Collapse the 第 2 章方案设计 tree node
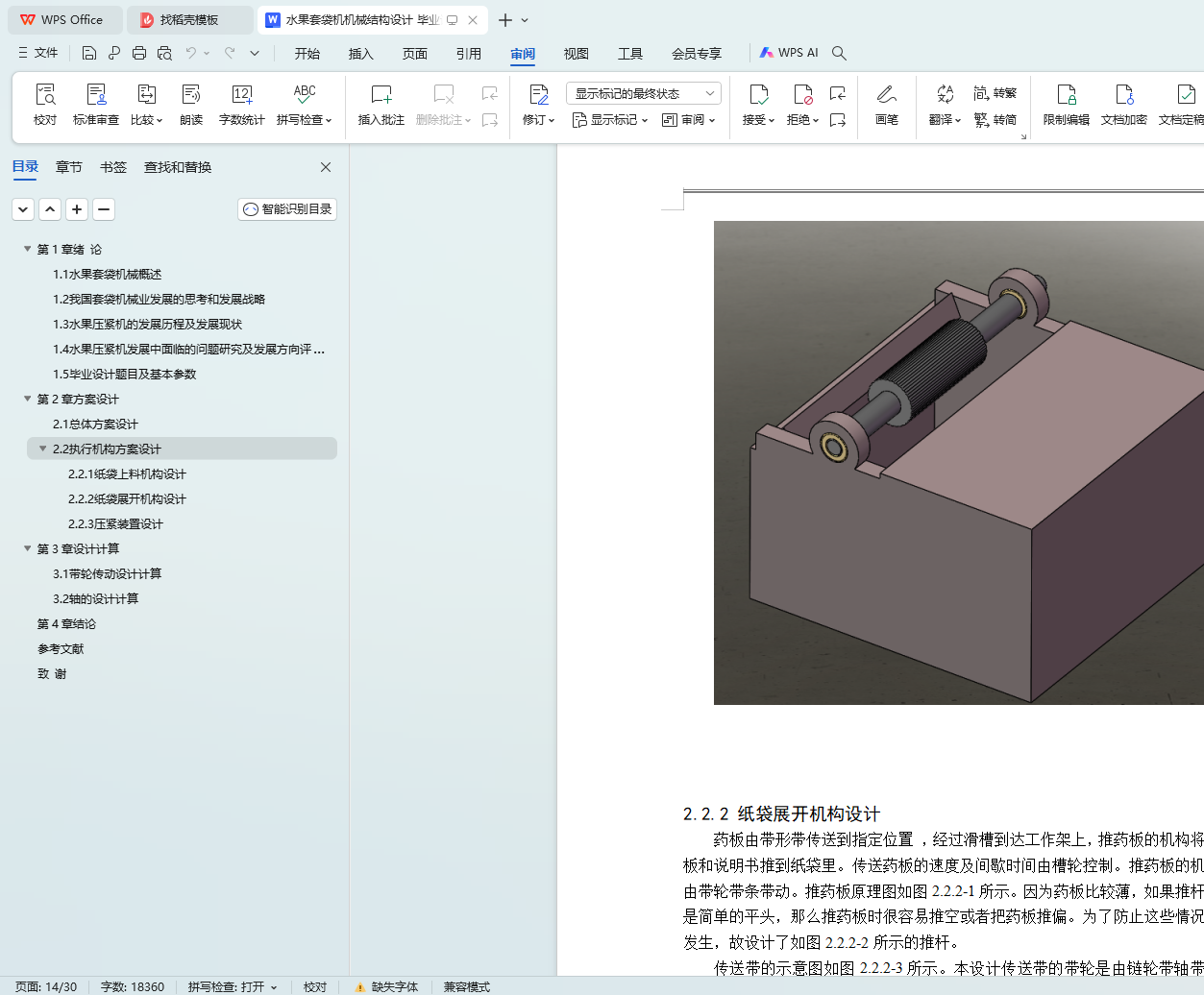Image resolution: width=1204 pixels, height=995 pixels. [x=28, y=399]
